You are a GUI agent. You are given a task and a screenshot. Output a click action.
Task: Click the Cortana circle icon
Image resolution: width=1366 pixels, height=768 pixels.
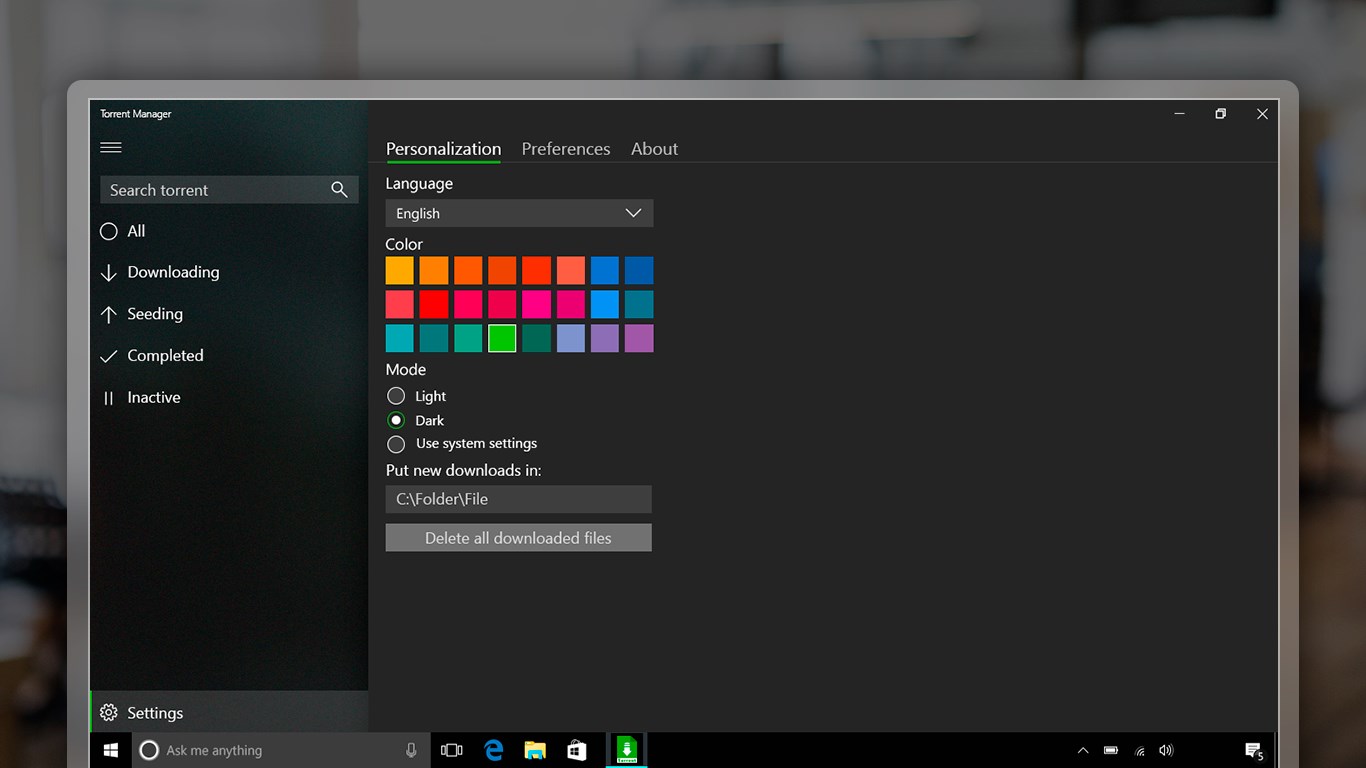(x=149, y=750)
